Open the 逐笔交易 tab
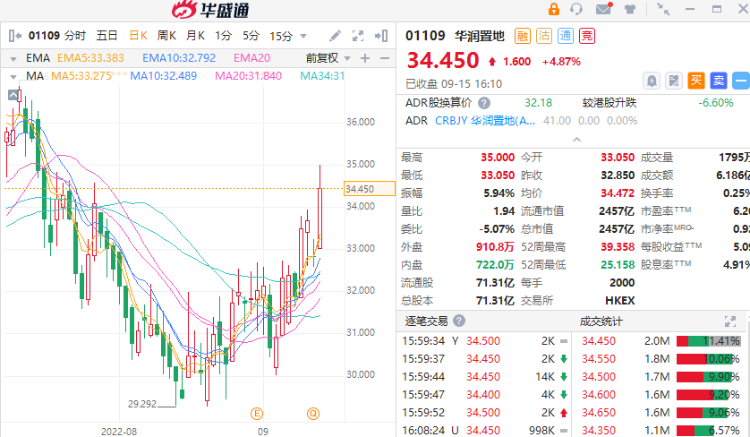This screenshot has height=437, width=750. [x=426, y=321]
